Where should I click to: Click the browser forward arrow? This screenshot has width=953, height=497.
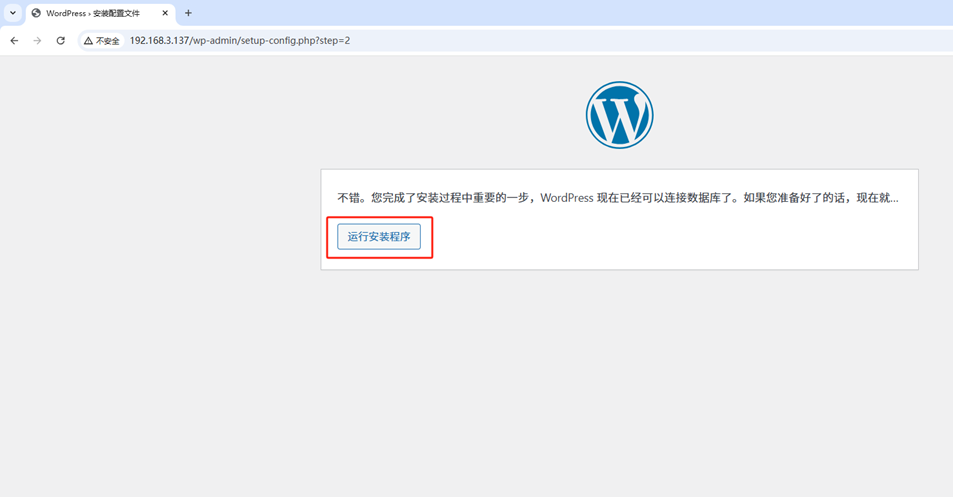(x=37, y=41)
